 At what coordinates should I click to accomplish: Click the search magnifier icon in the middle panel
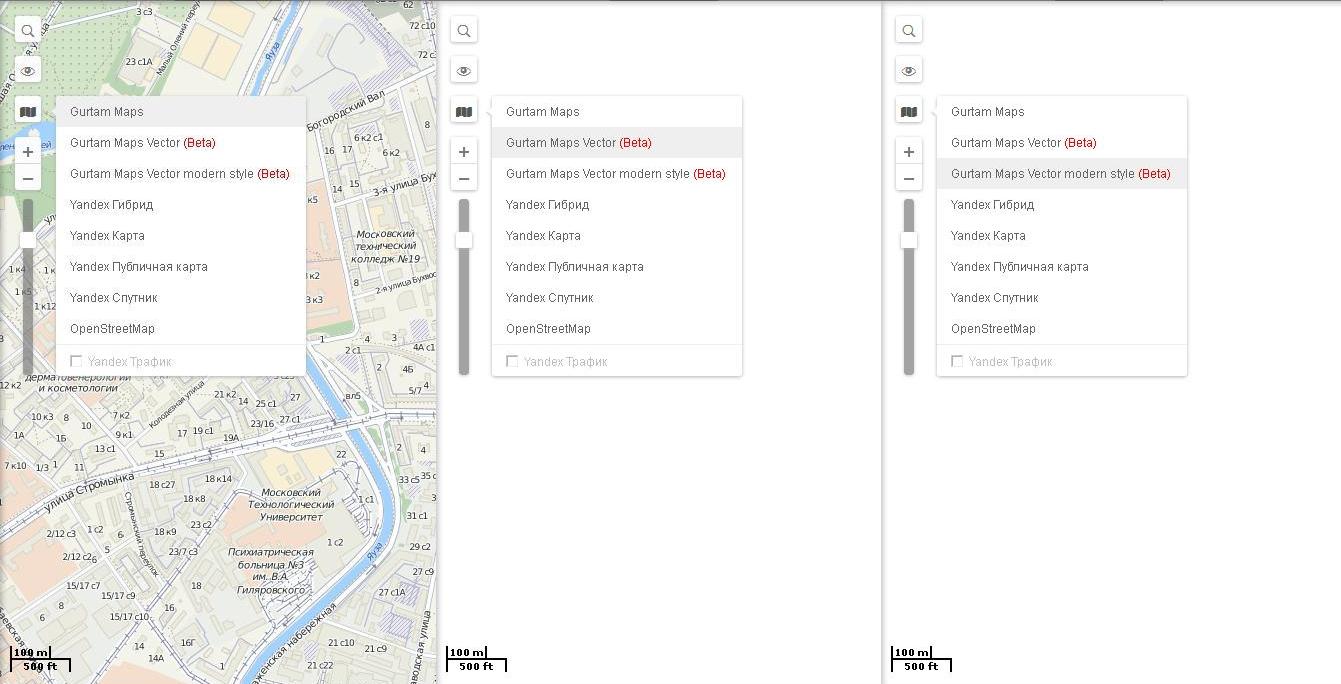[x=464, y=31]
